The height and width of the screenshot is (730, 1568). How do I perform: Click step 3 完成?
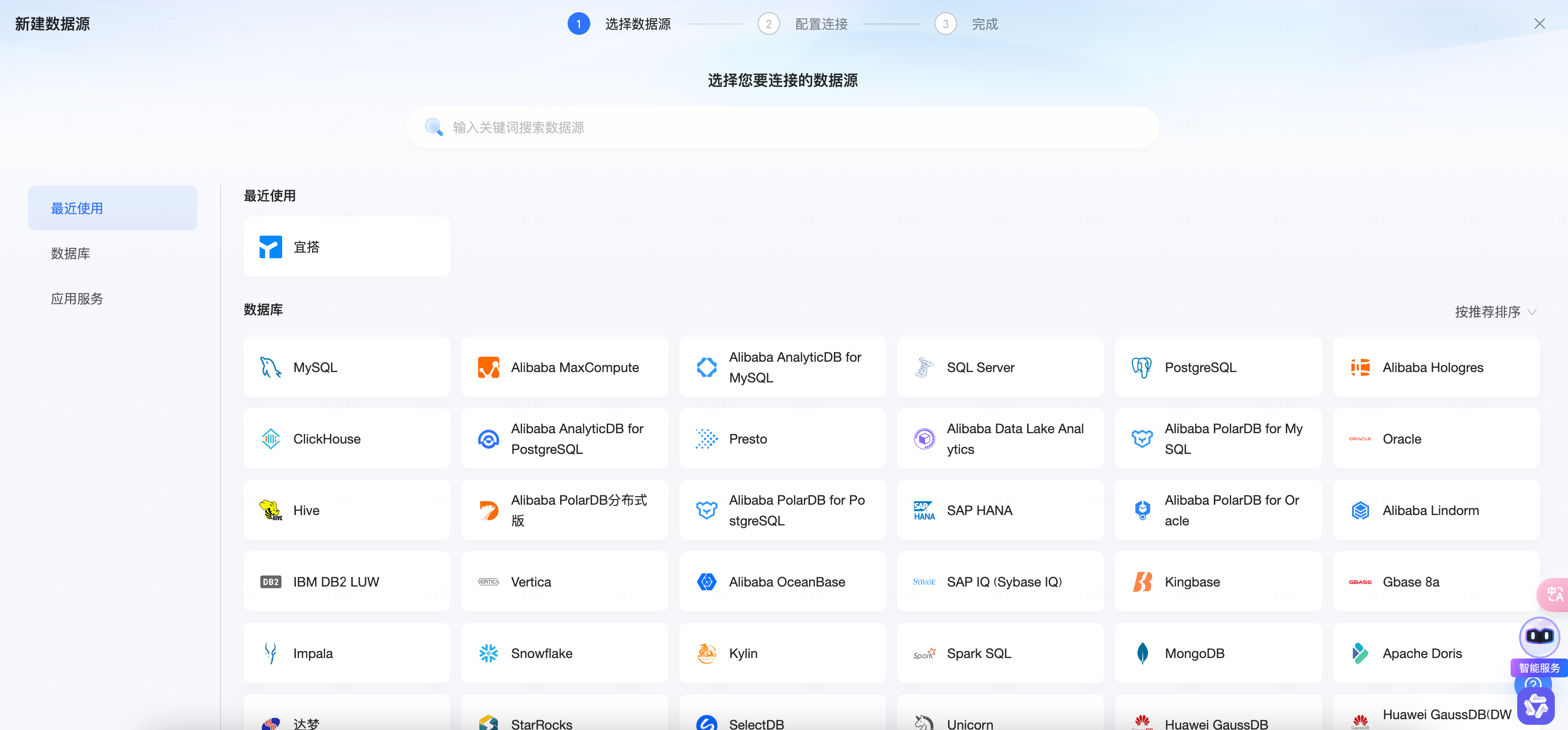pyautogui.click(x=966, y=24)
